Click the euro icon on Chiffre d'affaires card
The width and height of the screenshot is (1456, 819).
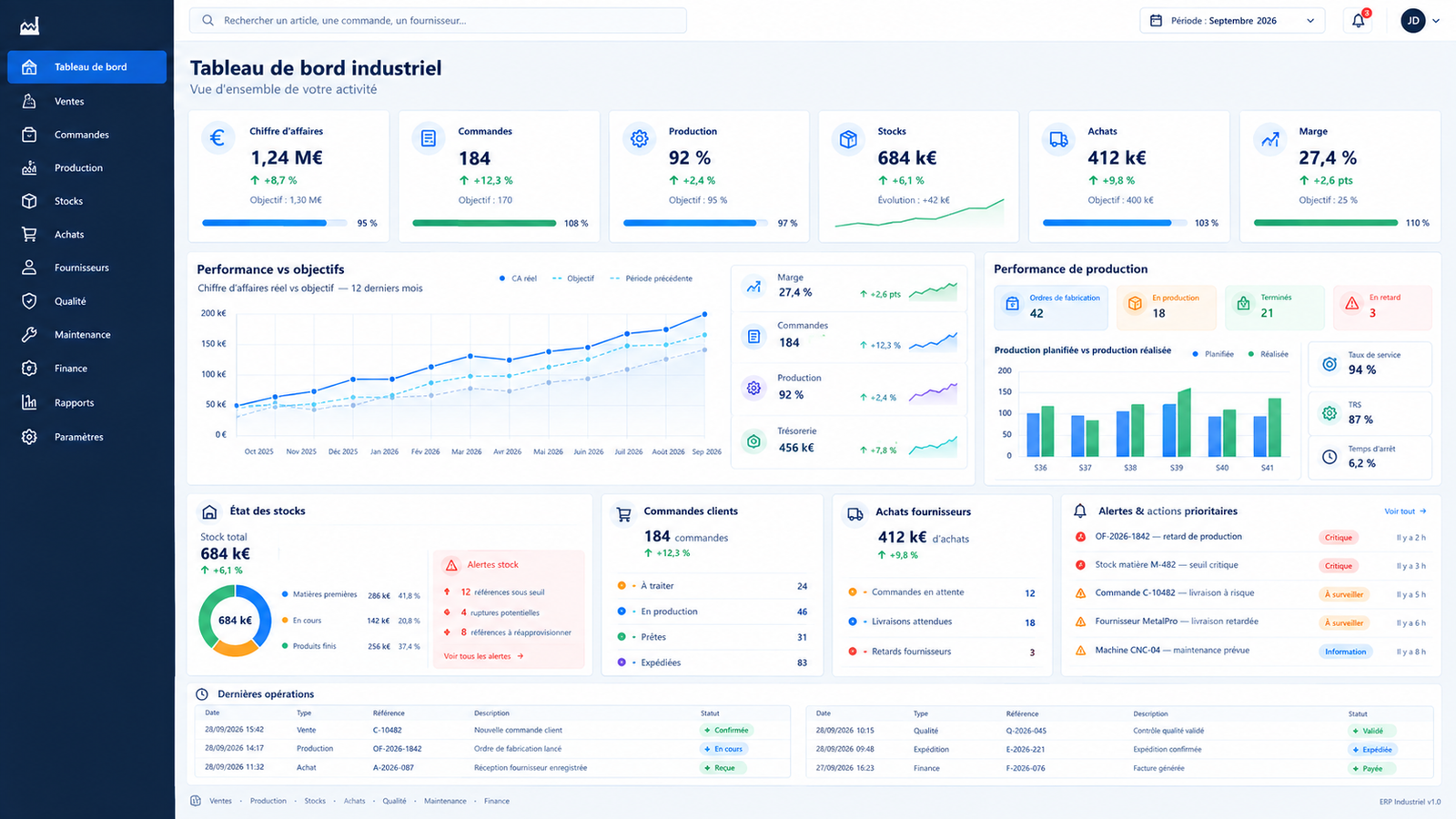point(217,138)
